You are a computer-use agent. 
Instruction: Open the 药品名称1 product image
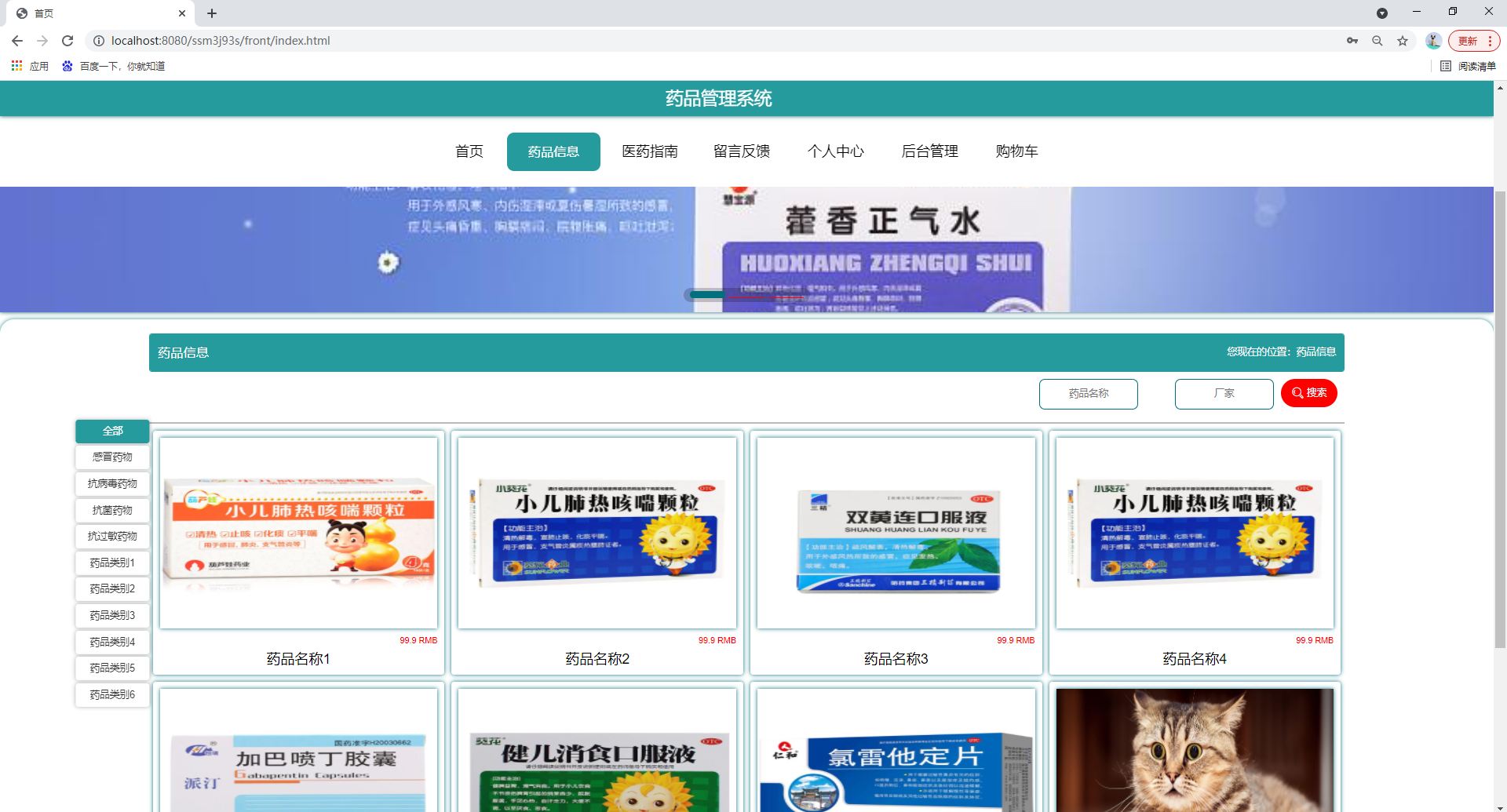tap(298, 533)
